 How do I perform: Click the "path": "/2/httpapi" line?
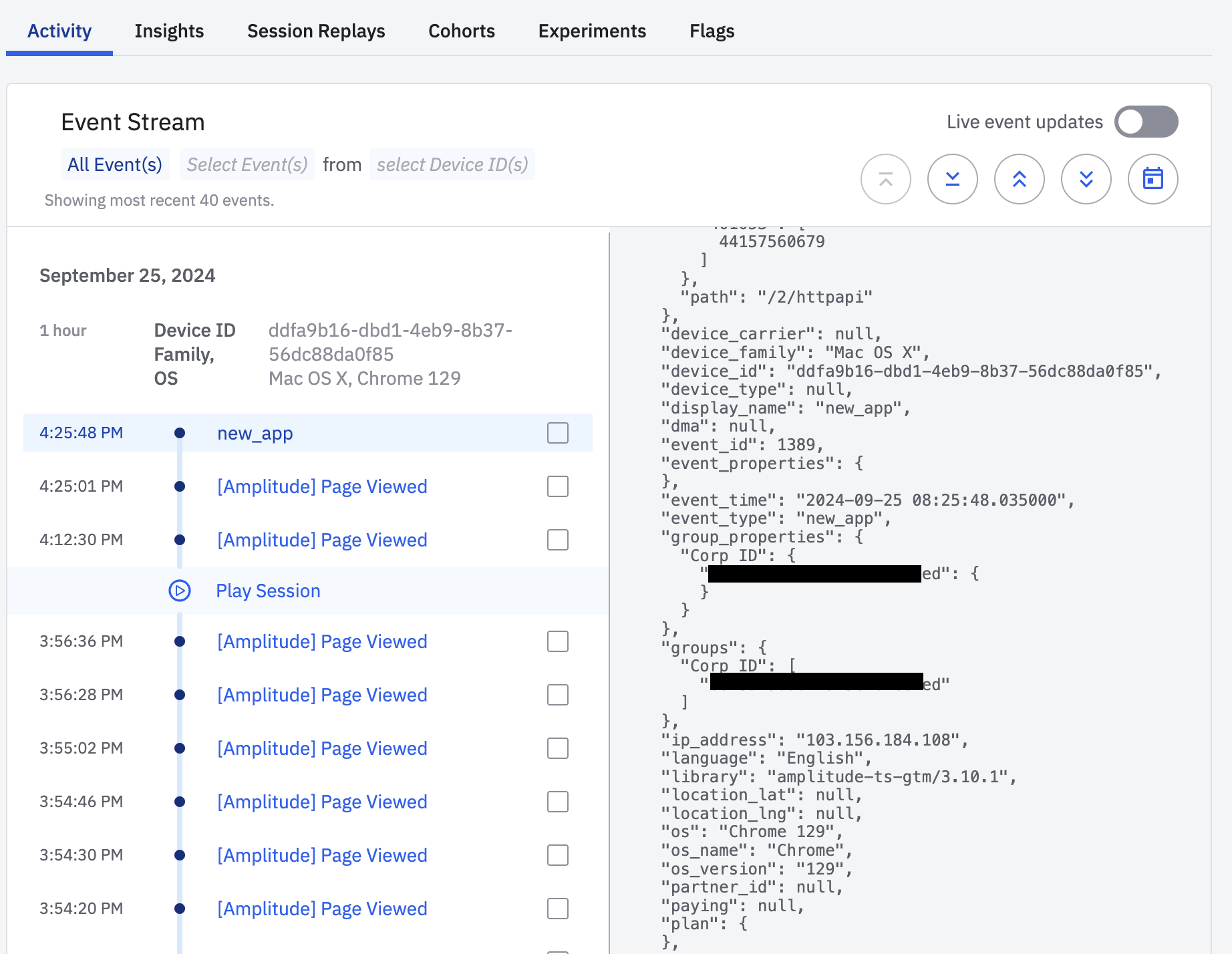[x=776, y=297]
